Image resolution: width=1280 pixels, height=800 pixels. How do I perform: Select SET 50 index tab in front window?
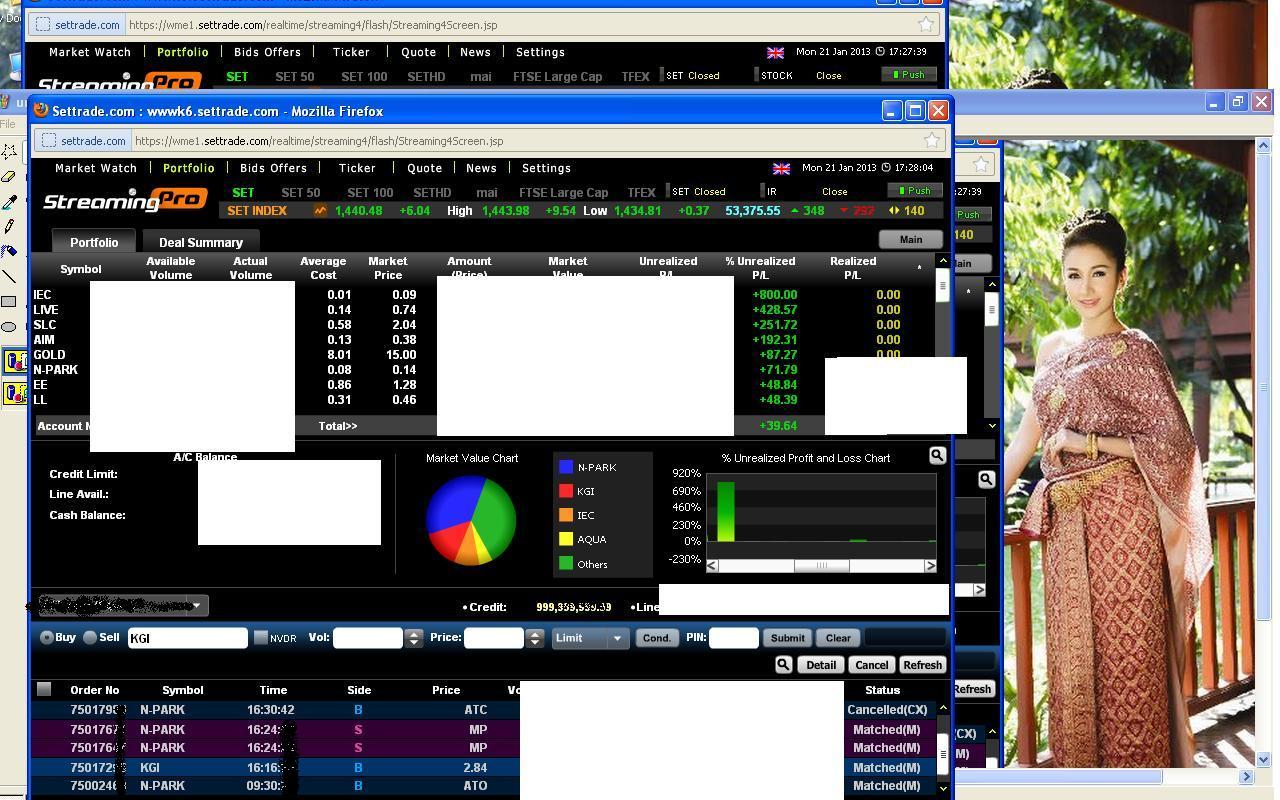coord(301,192)
